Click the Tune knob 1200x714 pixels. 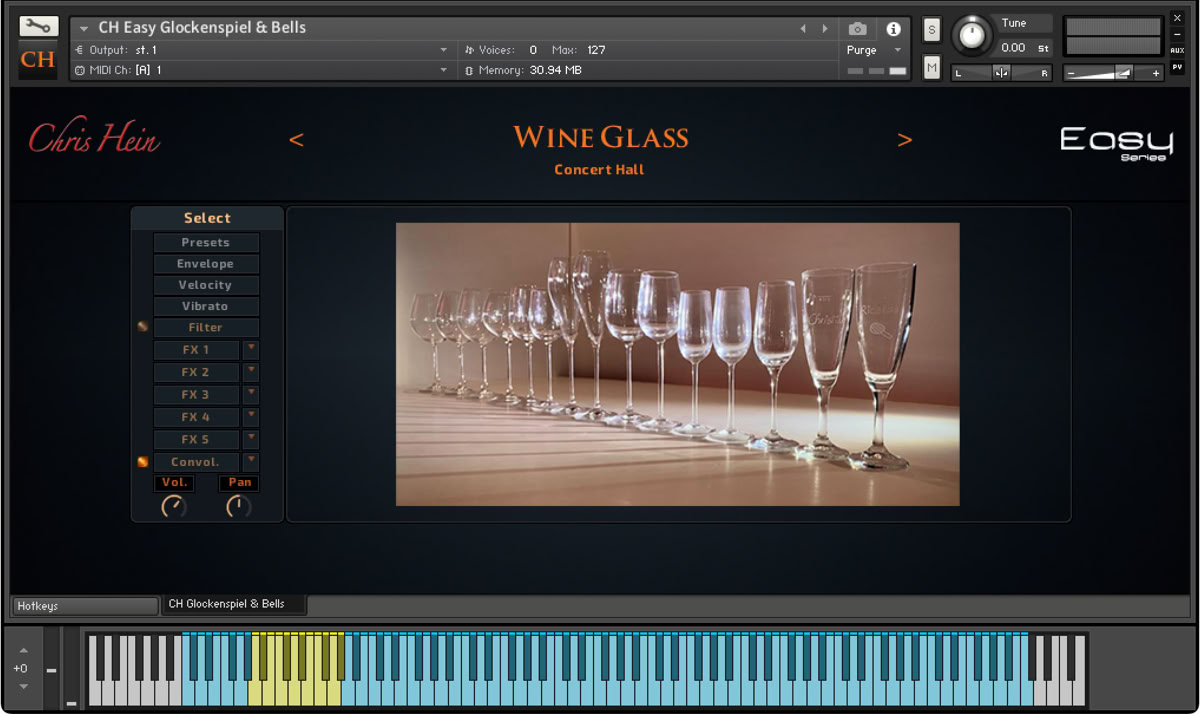(970, 36)
